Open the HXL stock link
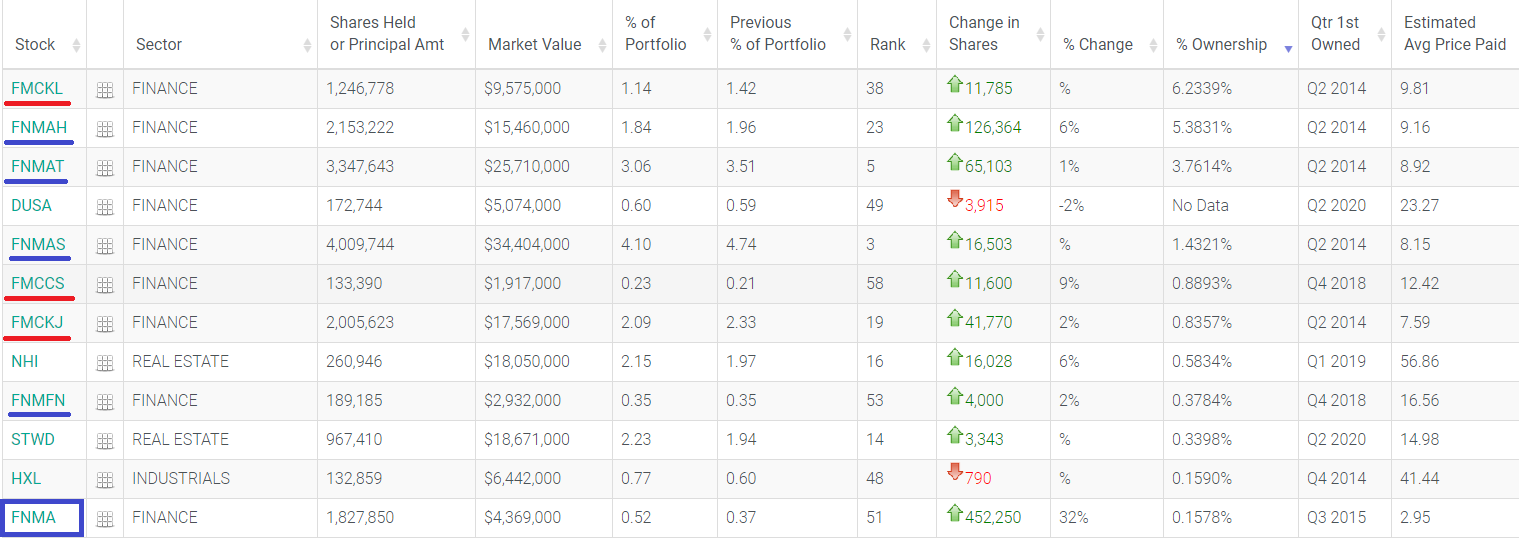 [x=26, y=478]
